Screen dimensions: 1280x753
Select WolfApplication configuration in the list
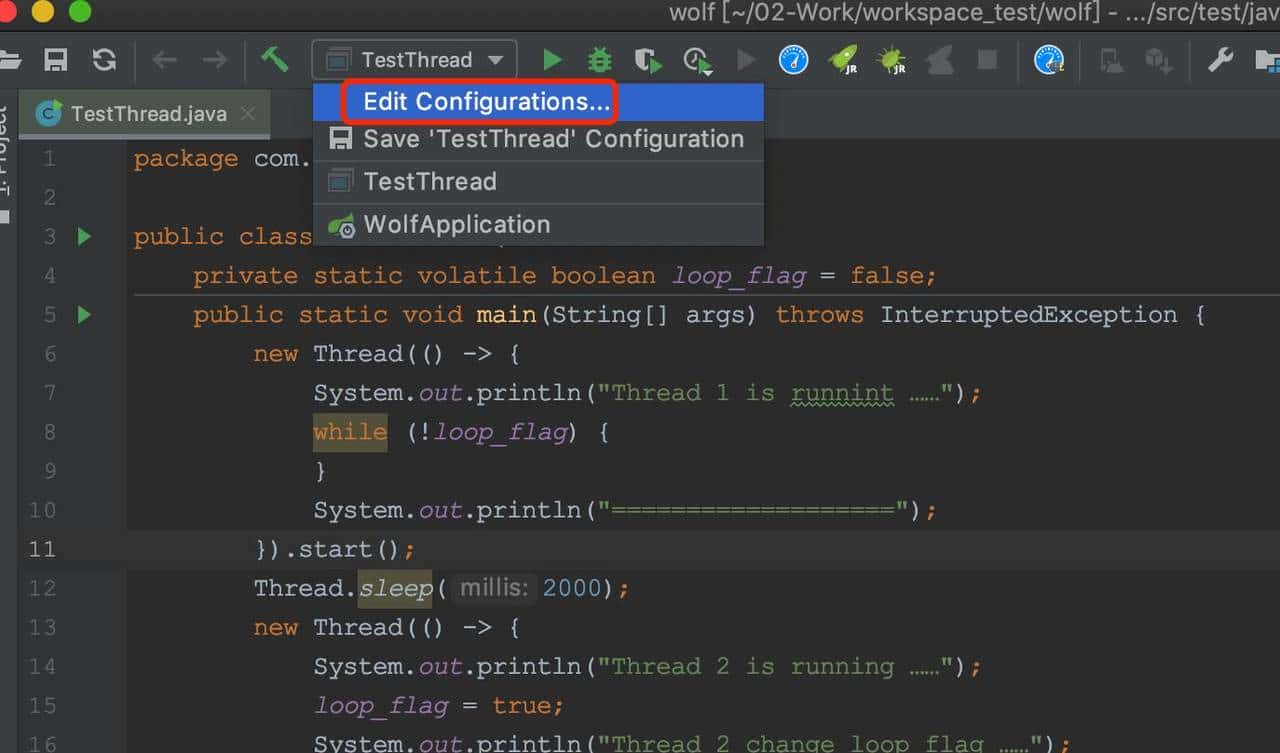tap(456, 225)
